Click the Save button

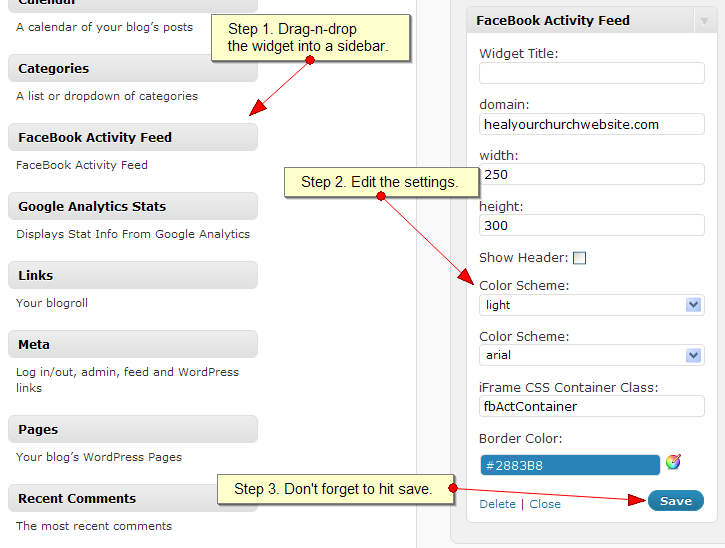(676, 501)
